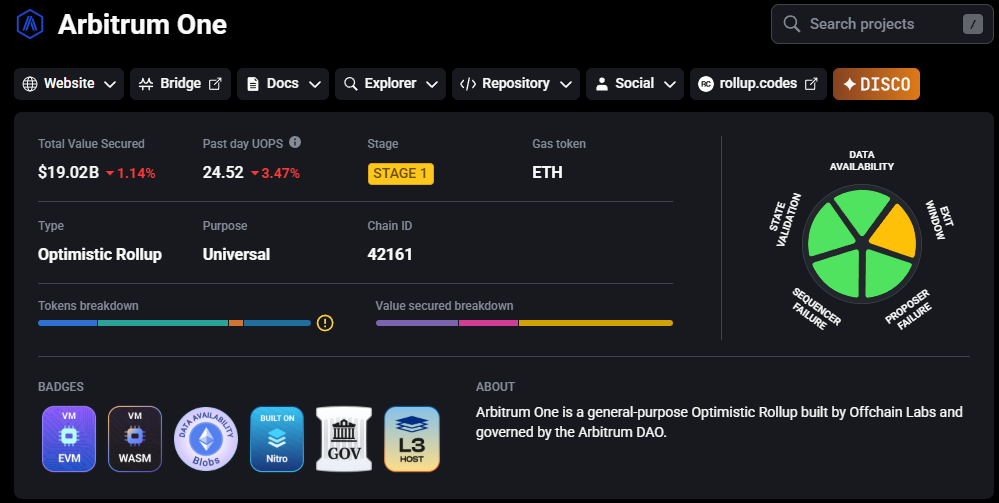Click the tokens breakdown warning icon
Viewport: 999px width, 503px height.
click(325, 323)
